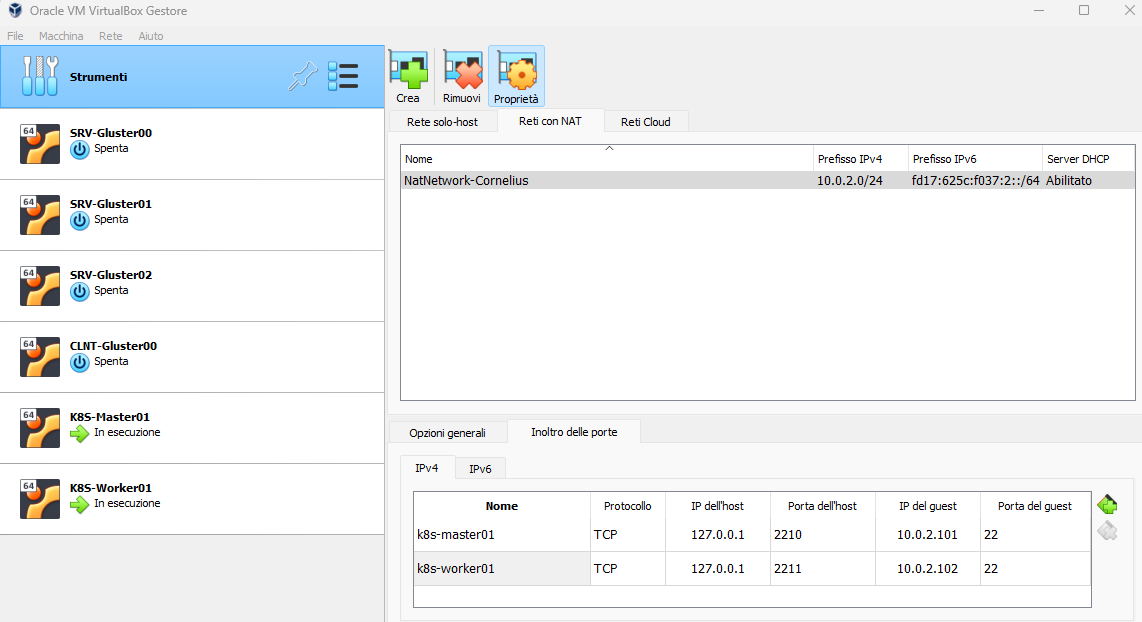Click the remove forwarding rule icon

[x=1107, y=531]
